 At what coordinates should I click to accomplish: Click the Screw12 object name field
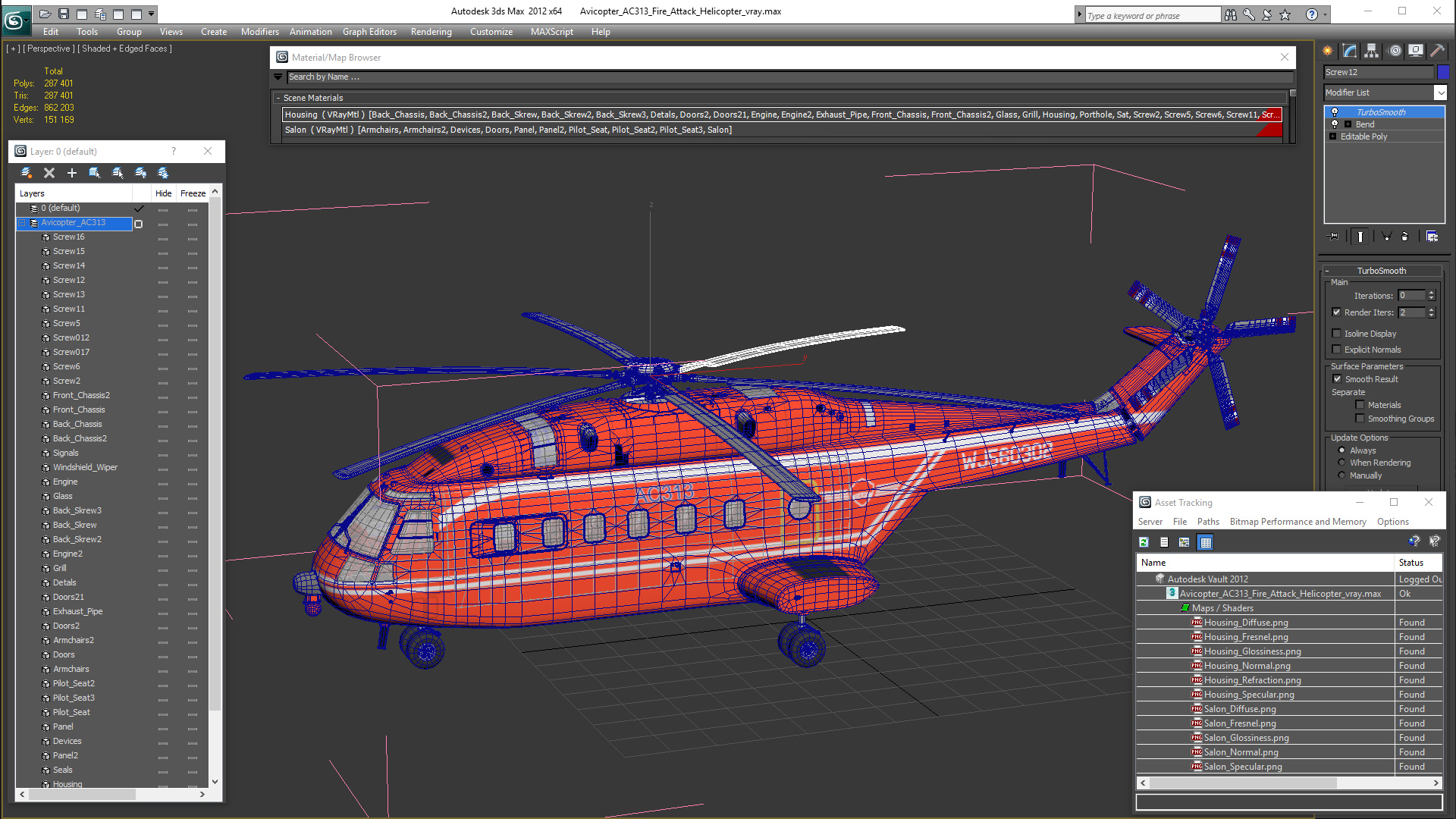(1379, 72)
